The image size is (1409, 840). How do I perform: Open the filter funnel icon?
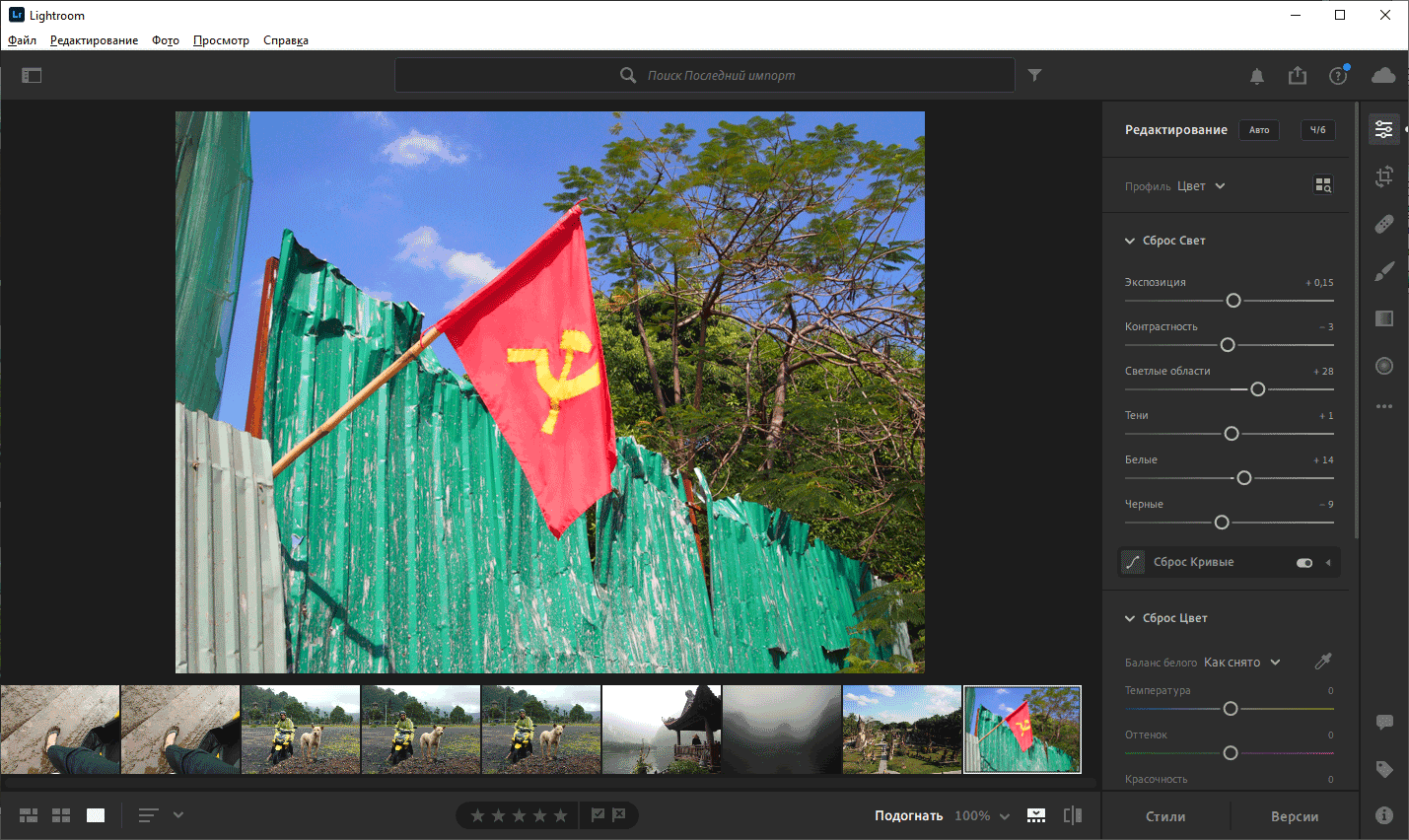pos(1034,75)
